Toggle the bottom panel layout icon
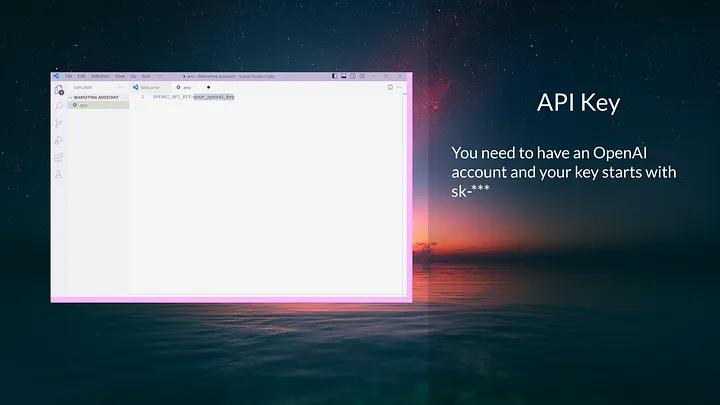Screen dimensions: 720x405 point(343,76)
